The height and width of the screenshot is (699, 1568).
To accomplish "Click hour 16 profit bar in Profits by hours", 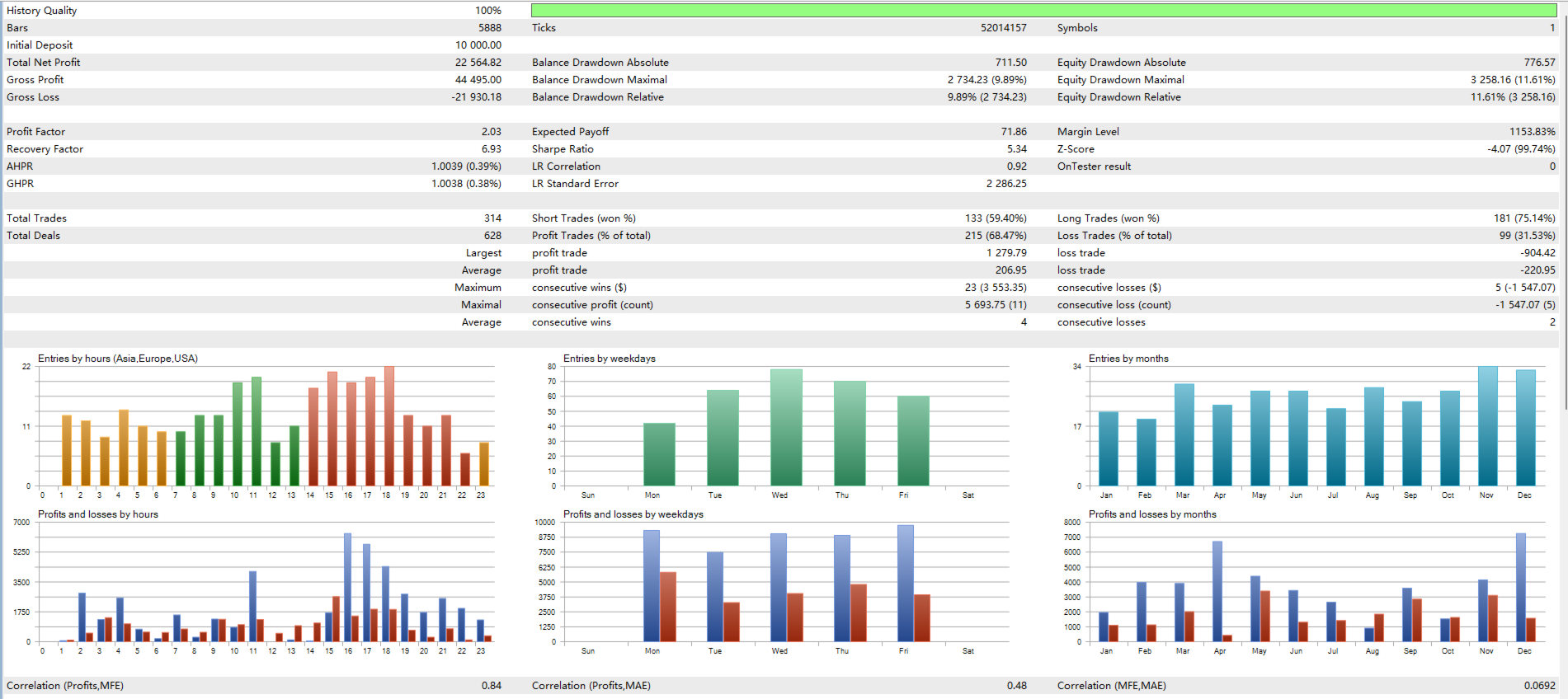I will [347, 587].
